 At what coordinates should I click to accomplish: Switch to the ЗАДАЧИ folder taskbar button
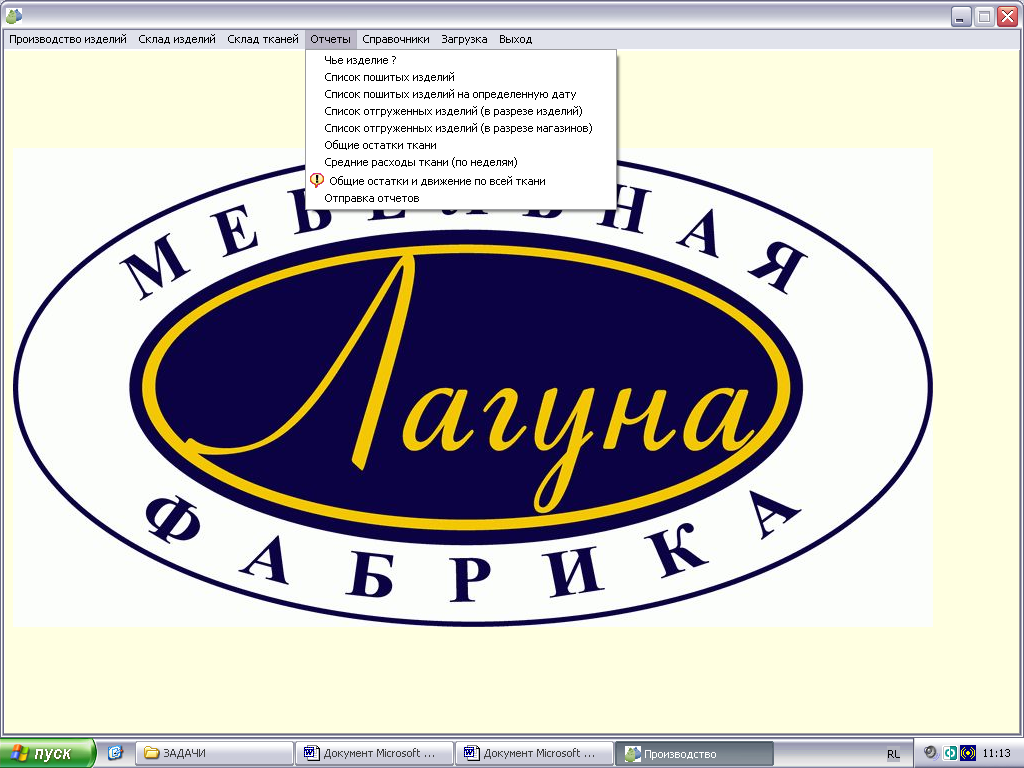pos(214,754)
